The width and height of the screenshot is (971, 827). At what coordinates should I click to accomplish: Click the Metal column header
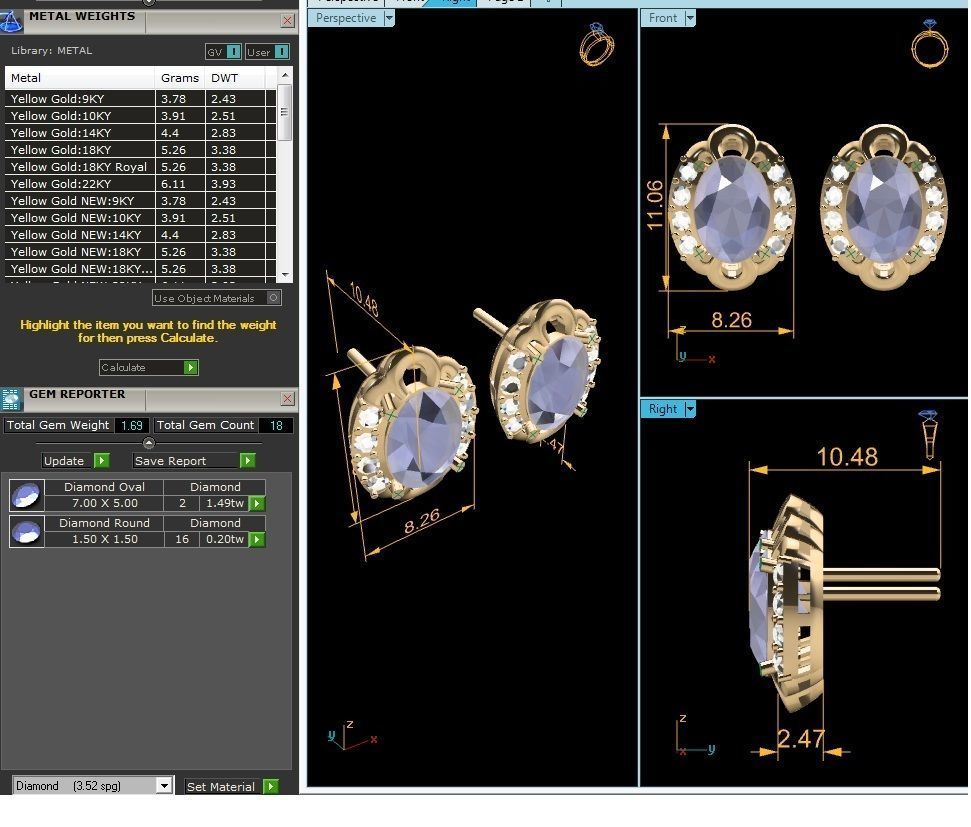tap(79, 78)
